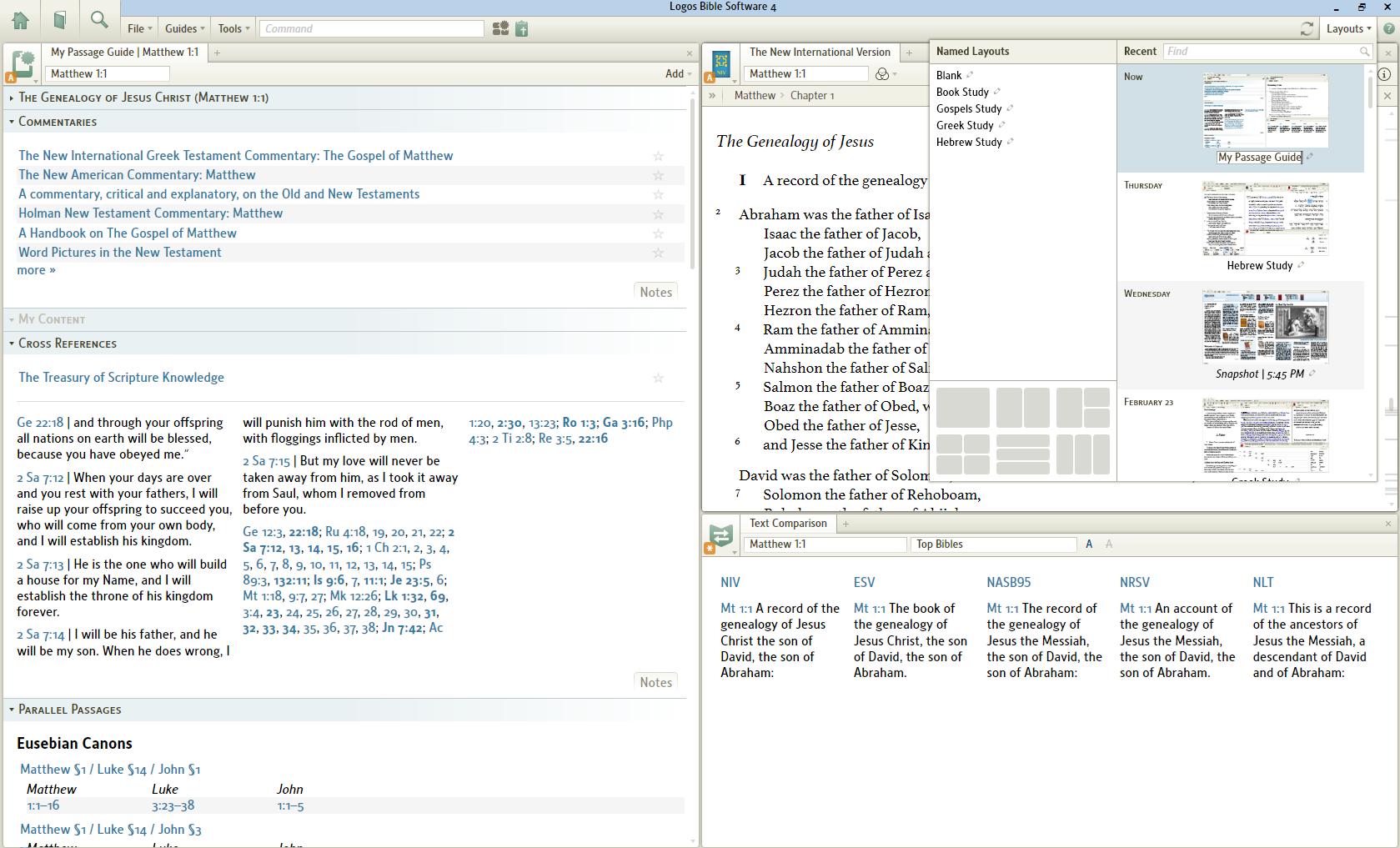Image resolution: width=1400 pixels, height=848 pixels.
Task: Select the stacked rows layout template
Action: coord(1023,454)
